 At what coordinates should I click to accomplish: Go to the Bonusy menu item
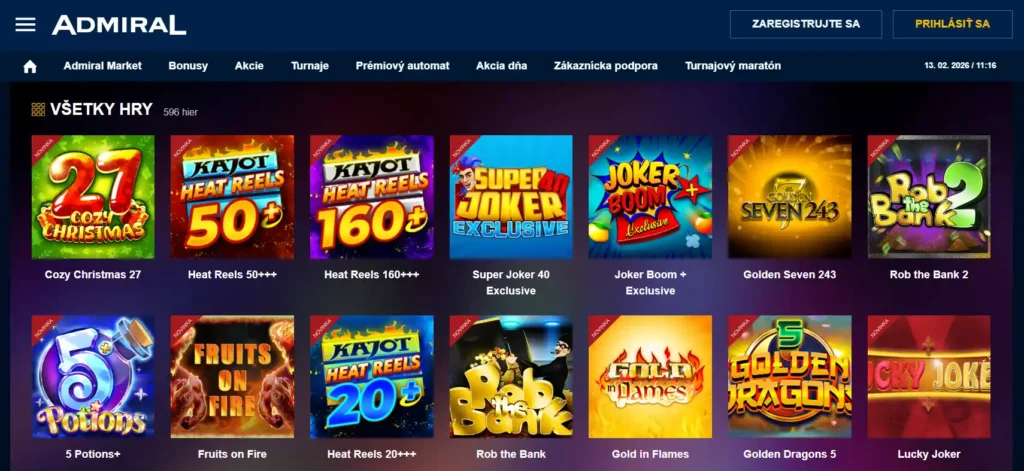(188, 66)
